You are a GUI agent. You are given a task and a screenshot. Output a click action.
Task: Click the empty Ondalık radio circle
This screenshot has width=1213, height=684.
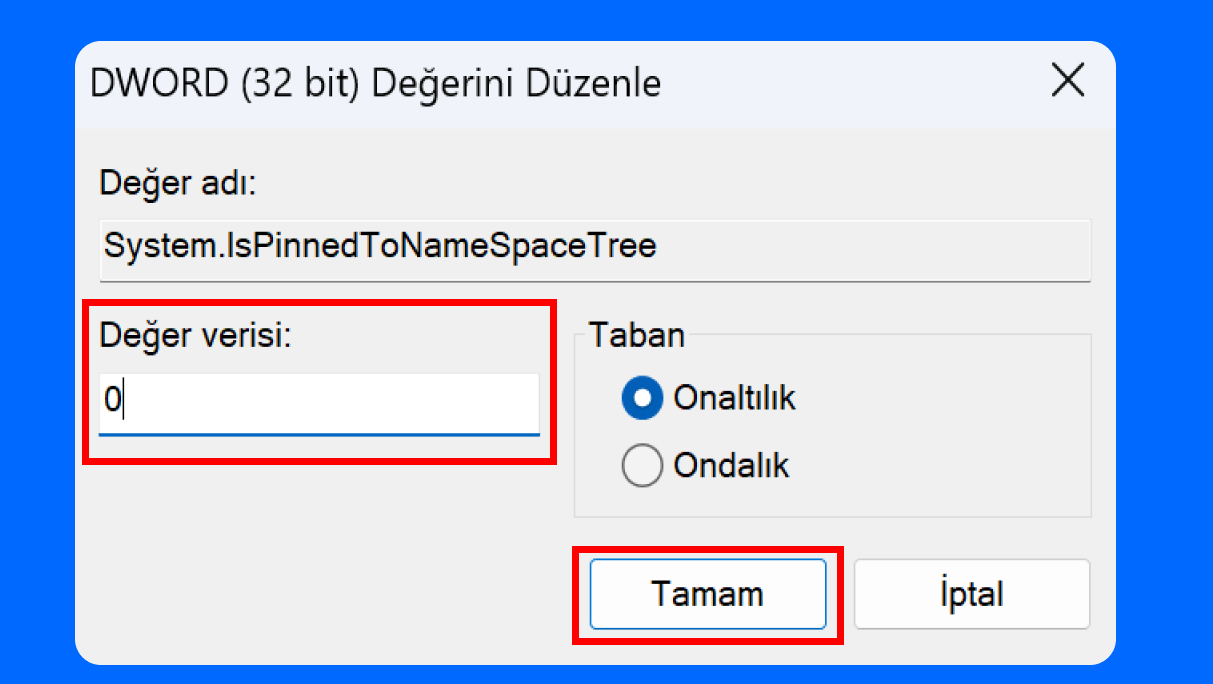[642, 465]
